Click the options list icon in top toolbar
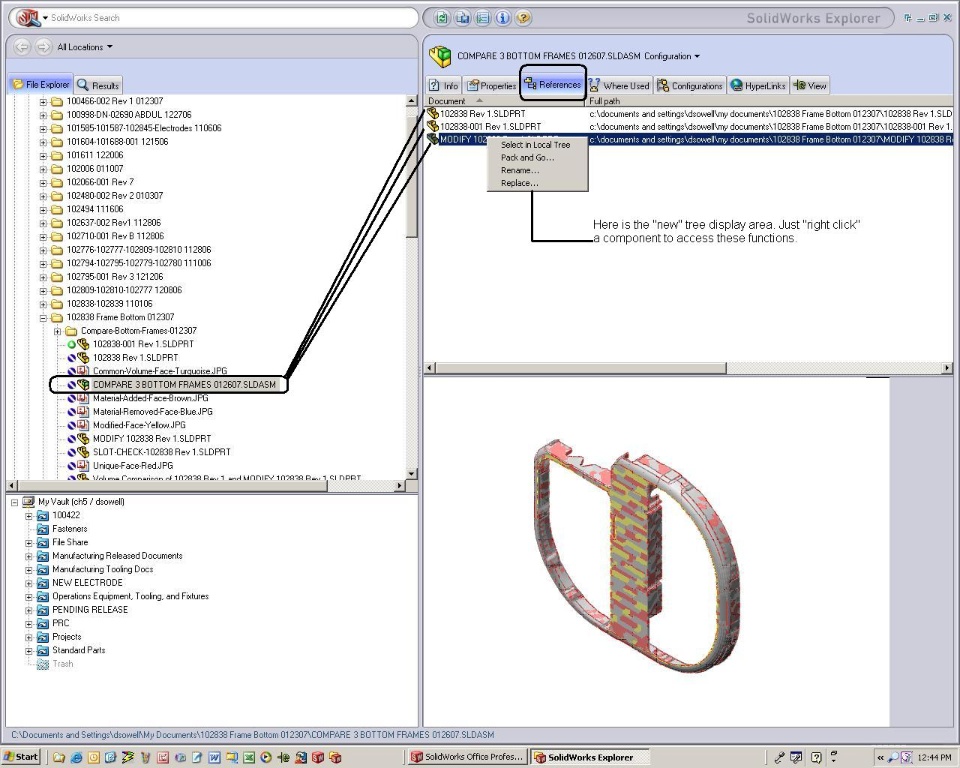Image resolution: width=960 pixels, height=768 pixels. (x=482, y=18)
